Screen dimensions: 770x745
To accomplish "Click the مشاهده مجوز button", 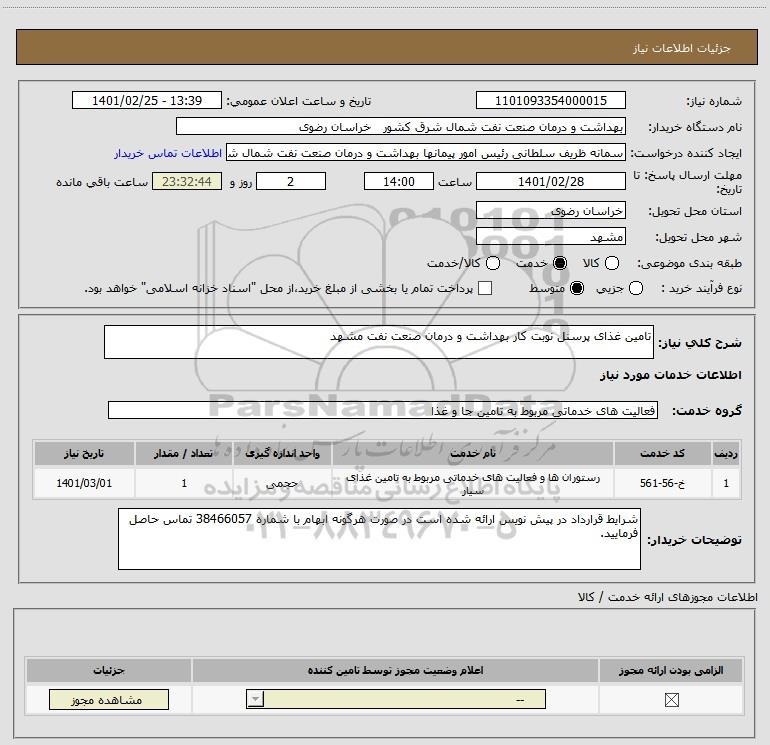I will (x=109, y=699).
